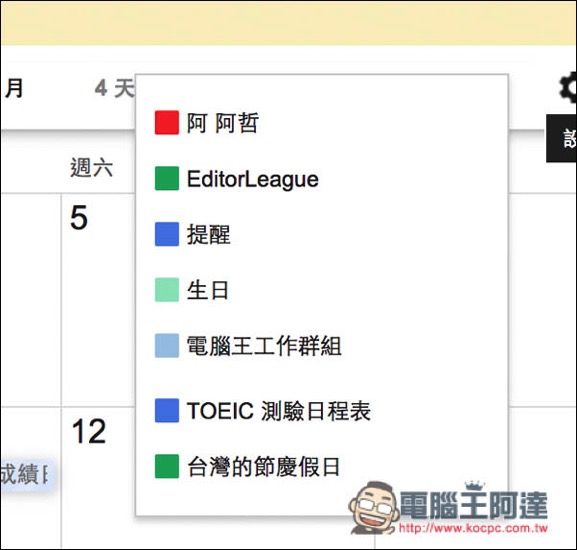Click the light green swatch beside 生日
The width and height of the screenshot is (577, 550).
pyautogui.click(x=167, y=290)
